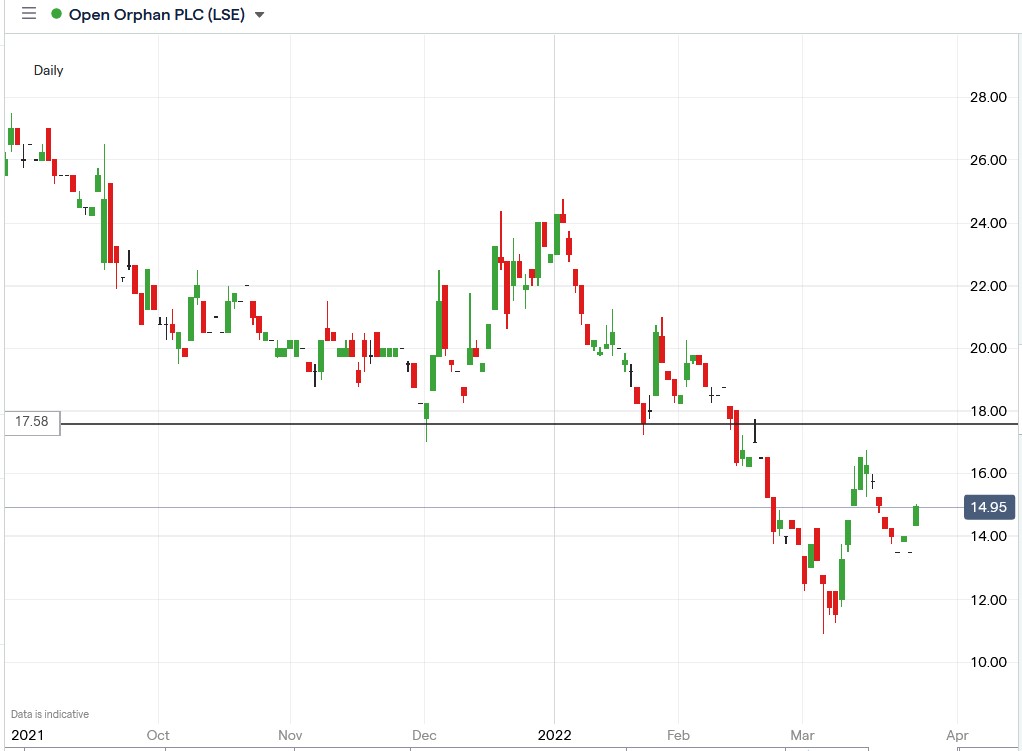Viewport: 1022px width, 751px height.
Task: Click the Apr date axis label
Action: click(x=957, y=735)
